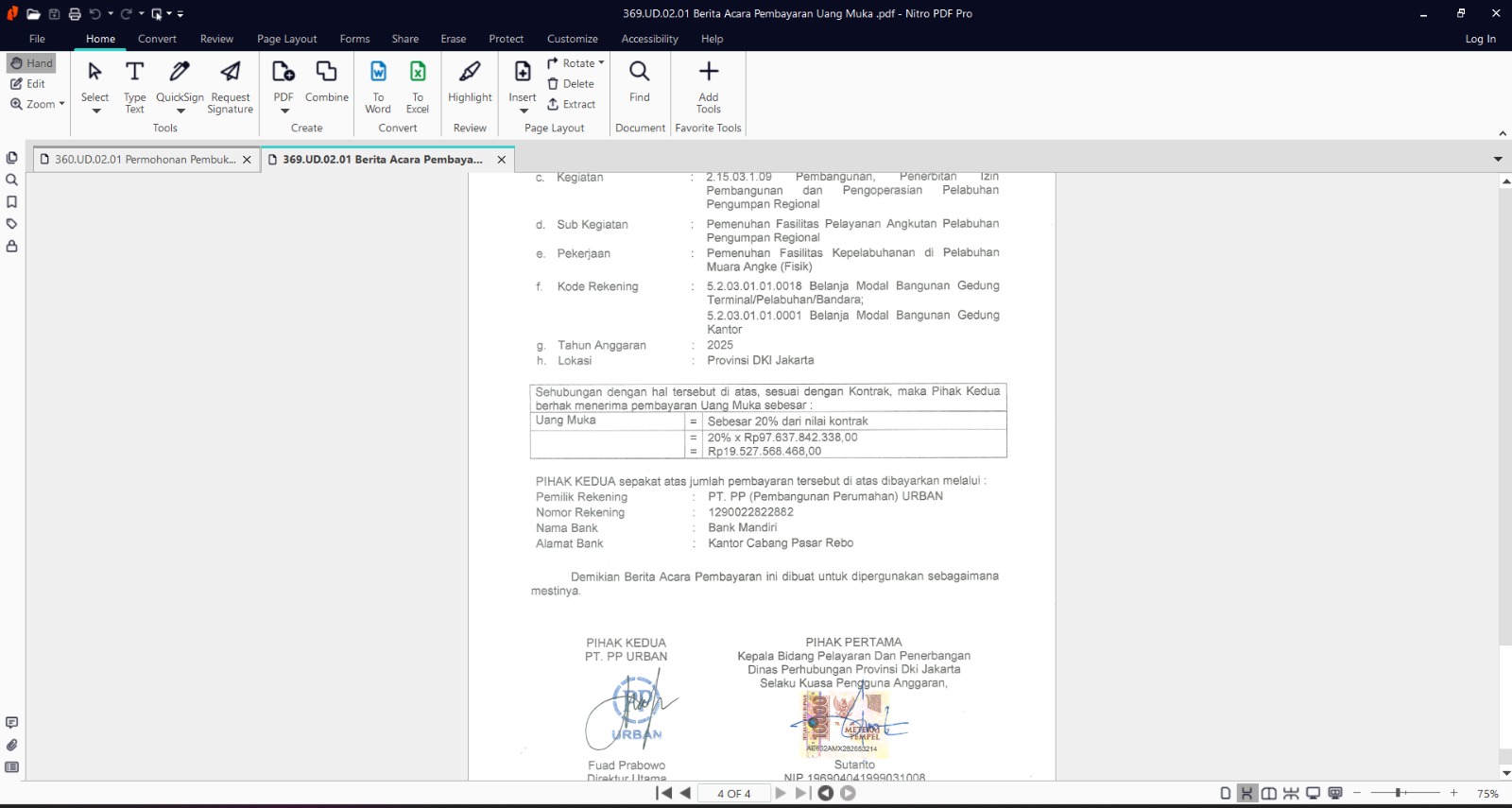Viewport: 1512px width, 808px height.
Task: Open the Accessibility ribbon tab
Action: (650, 39)
